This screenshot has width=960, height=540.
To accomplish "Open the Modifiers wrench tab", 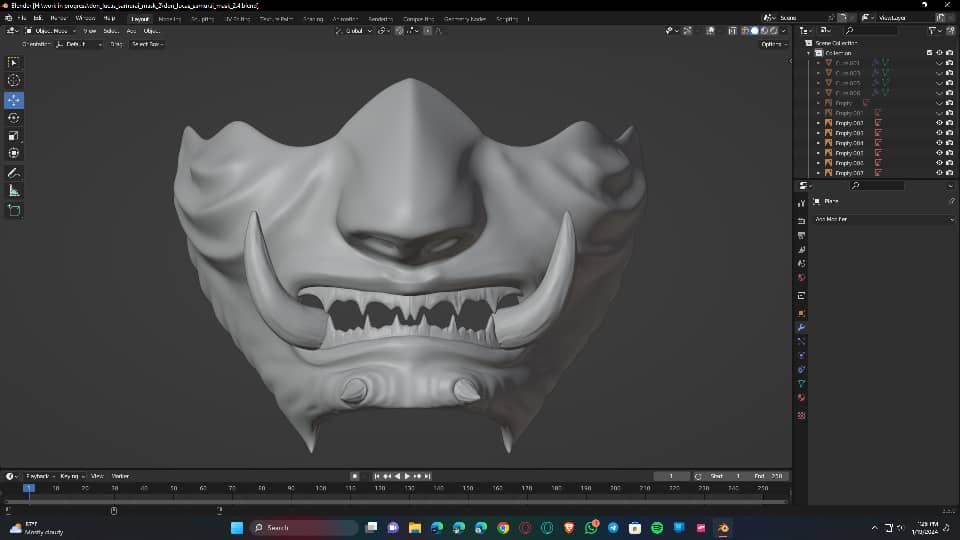I will click(801, 328).
